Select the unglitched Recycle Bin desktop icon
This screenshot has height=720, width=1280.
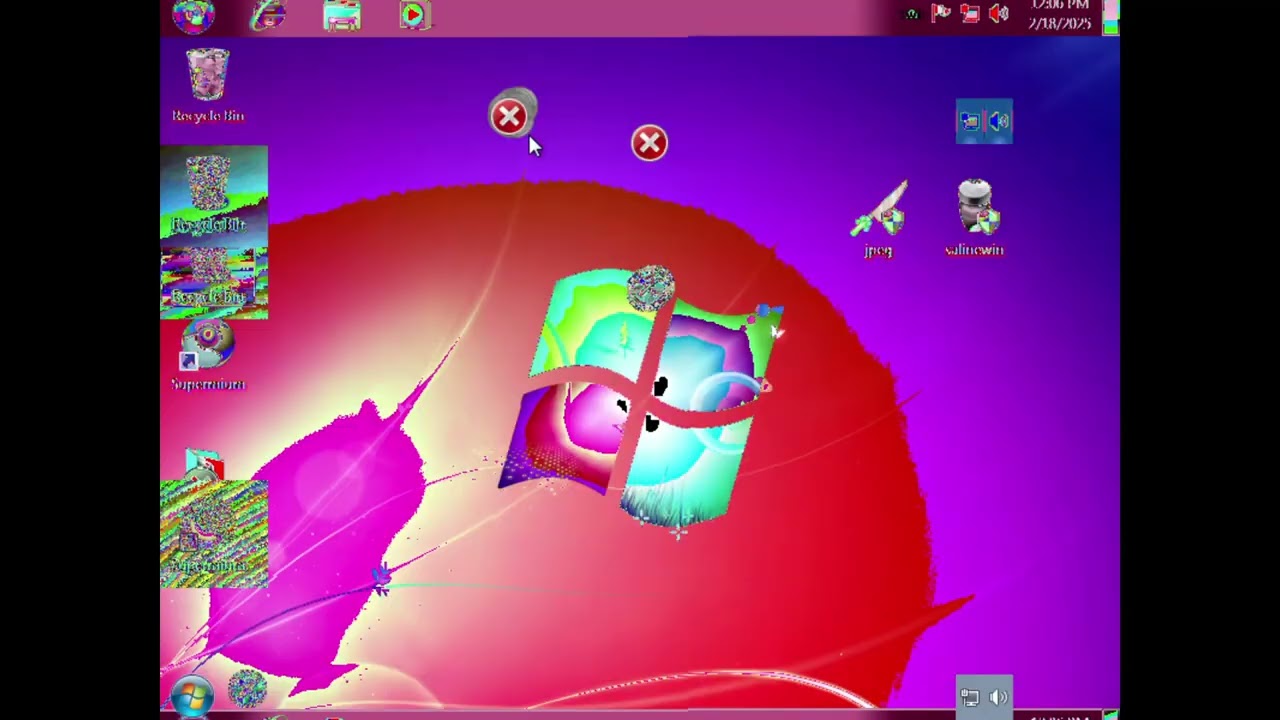pos(208,86)
